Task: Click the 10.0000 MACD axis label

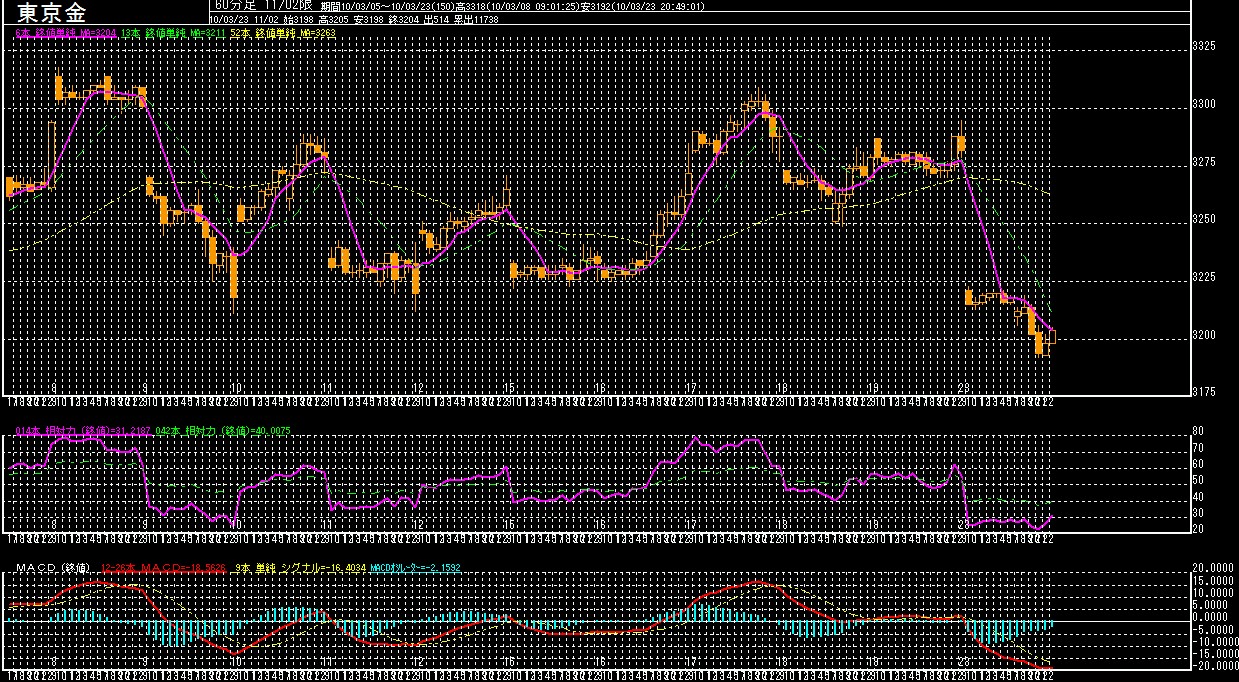Action: 1212,592
